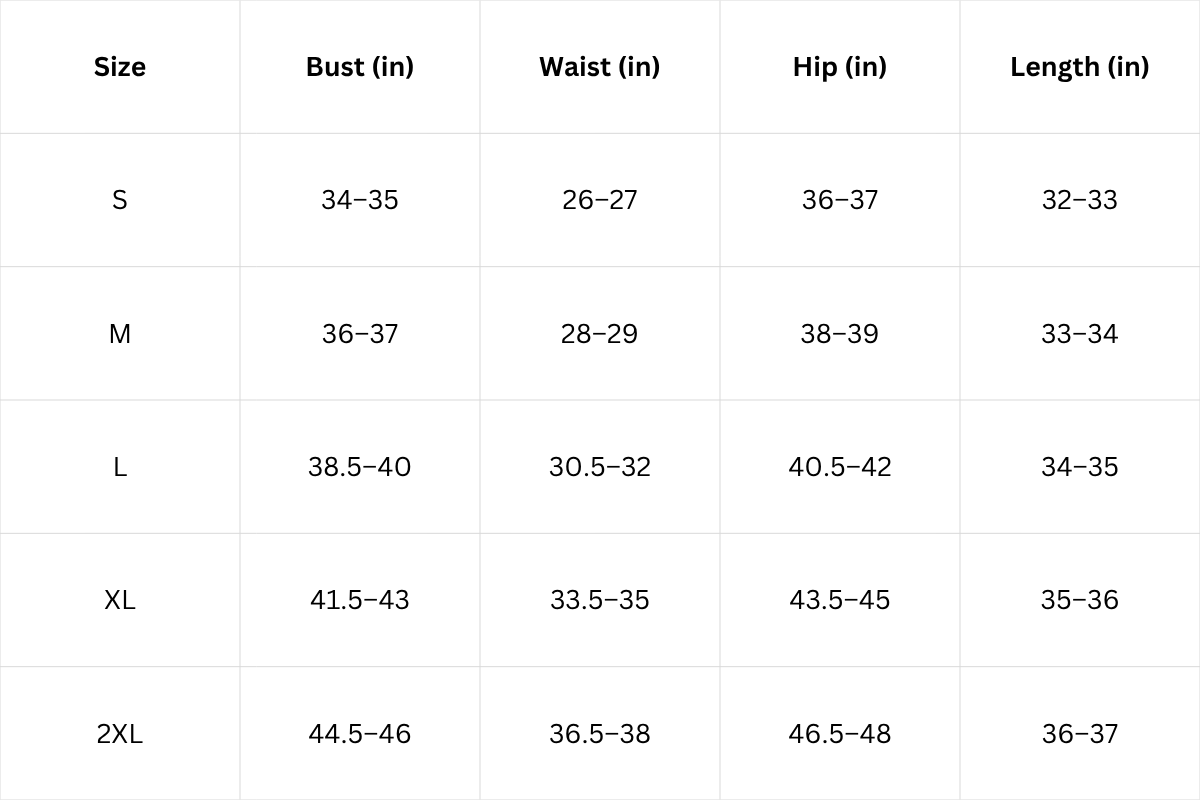Select hip value 46.5–48 cell
The image size is (1200, 800).
[x=840, y=734]
